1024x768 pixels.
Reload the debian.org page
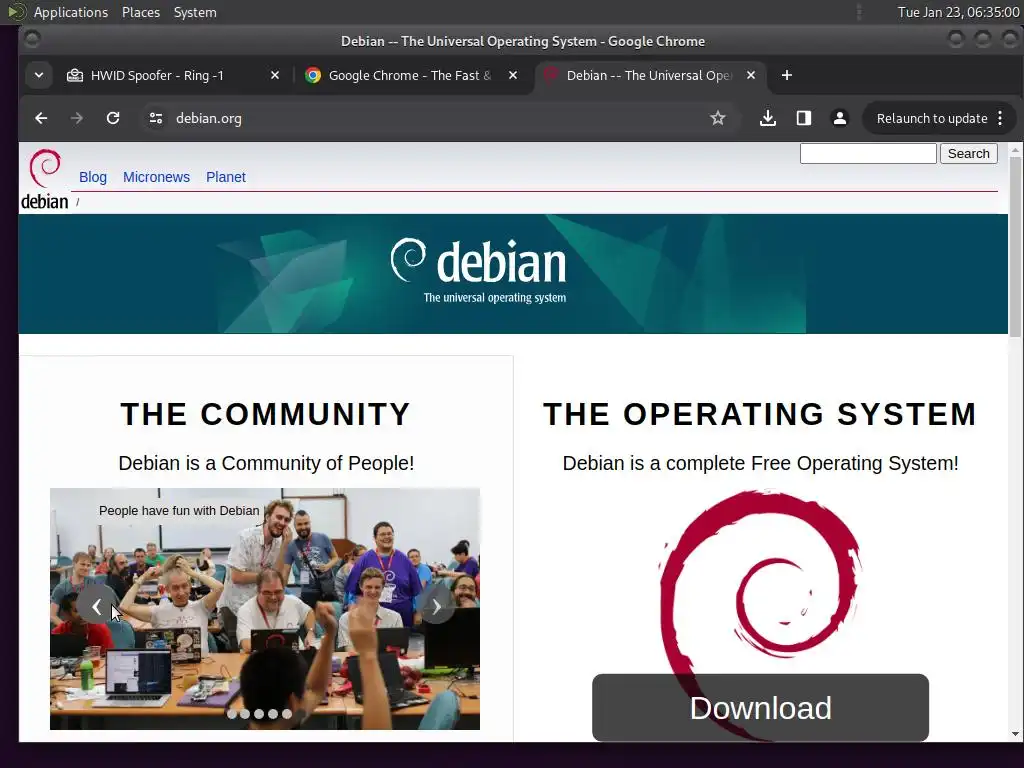[x=113, y=118]
